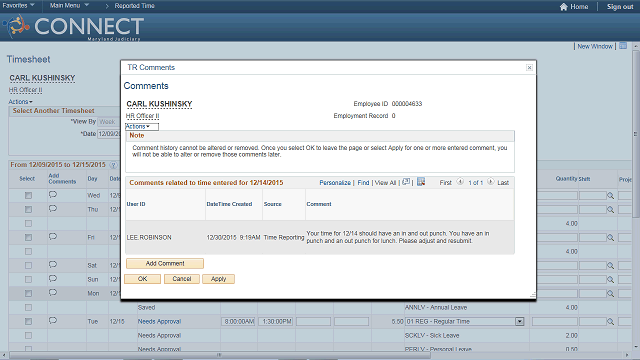
Task: Download comments grid to spreadsheet icon
Action: 421,182
